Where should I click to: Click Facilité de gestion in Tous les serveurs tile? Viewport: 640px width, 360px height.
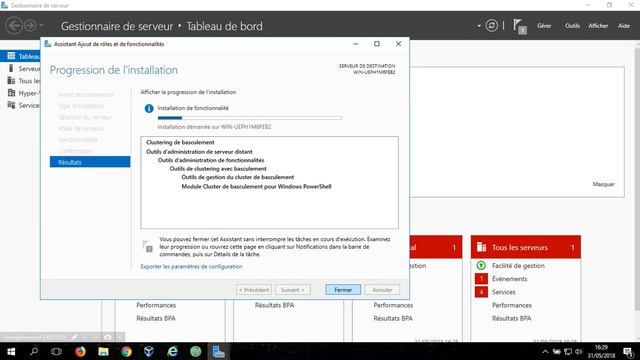518,266
